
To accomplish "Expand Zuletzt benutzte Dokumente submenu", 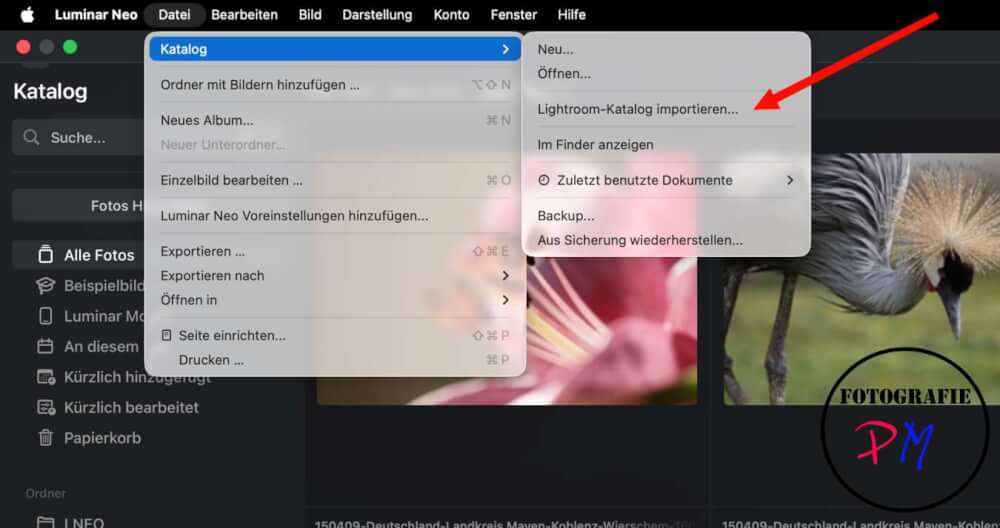I will [666, 180].
